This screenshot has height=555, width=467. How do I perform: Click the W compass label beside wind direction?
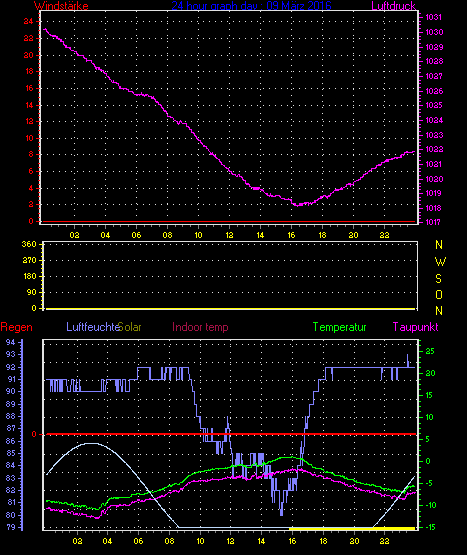point(440,262)
